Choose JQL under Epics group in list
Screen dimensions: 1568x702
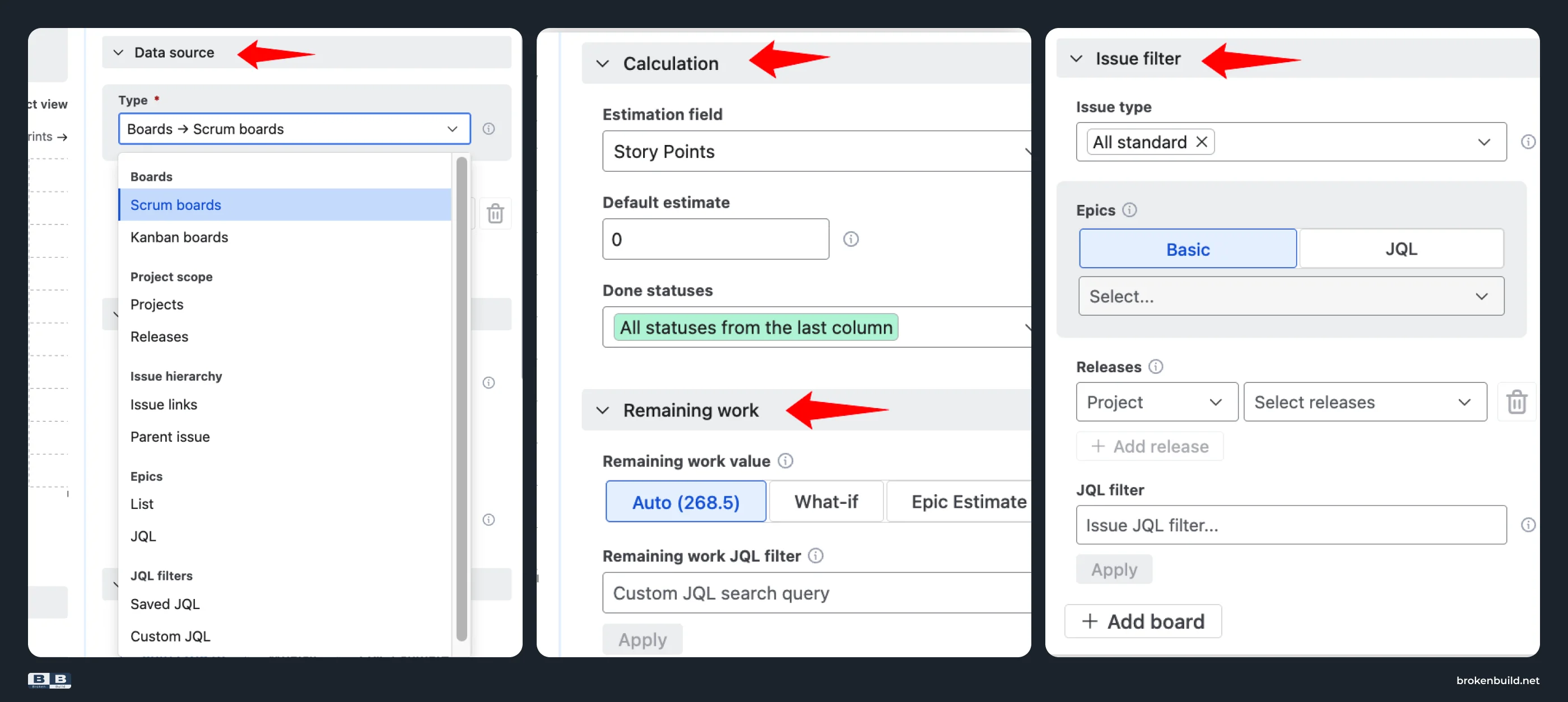pos(285,536)
